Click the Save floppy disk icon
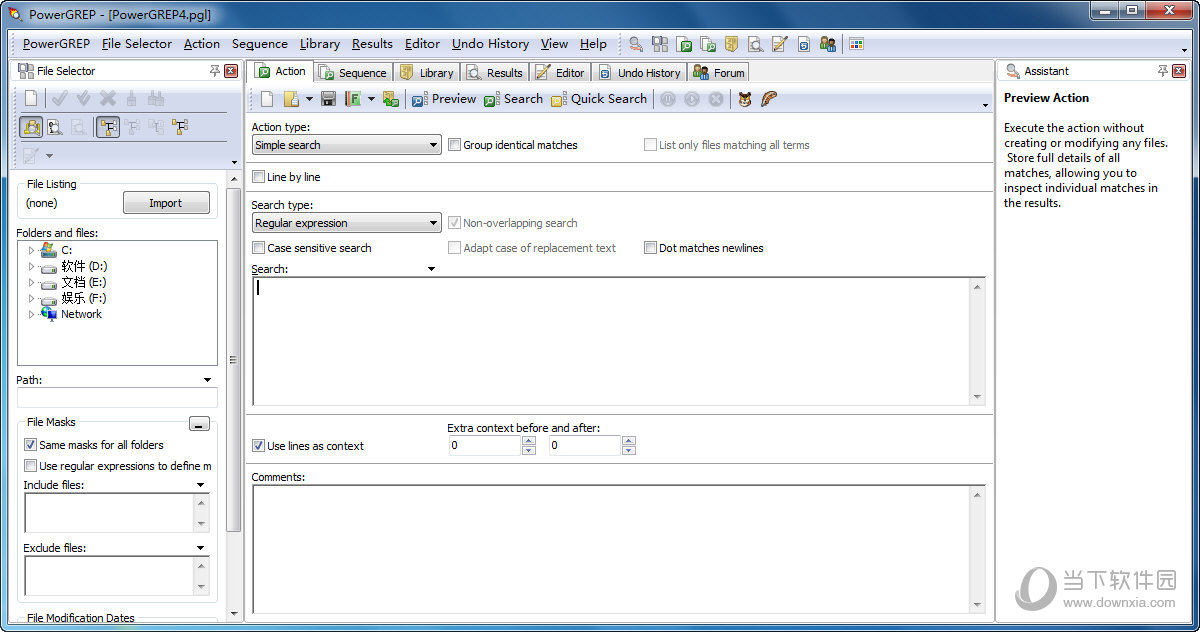Image resolution: width=1200 pixels, height=632 pixels. (328, 99)
